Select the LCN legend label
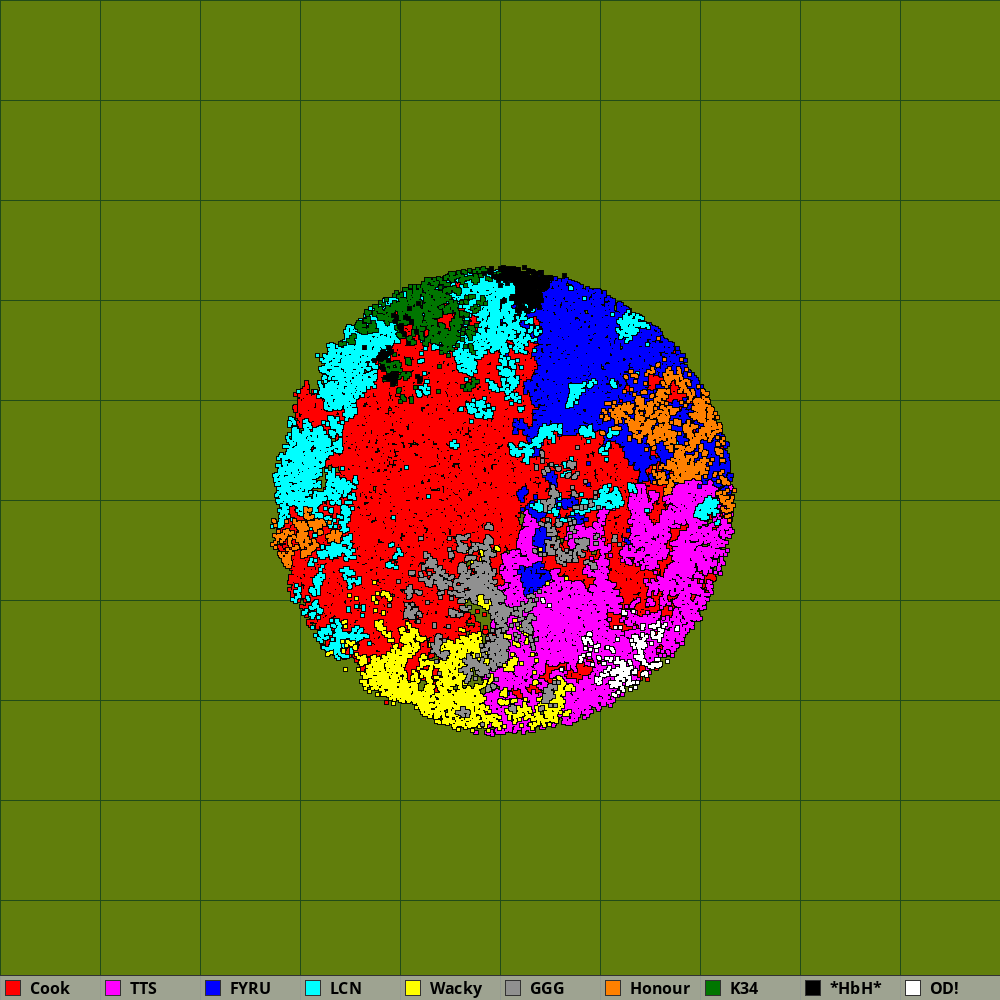This screenshot has height=1000, width=1000. tap(346, 988)
